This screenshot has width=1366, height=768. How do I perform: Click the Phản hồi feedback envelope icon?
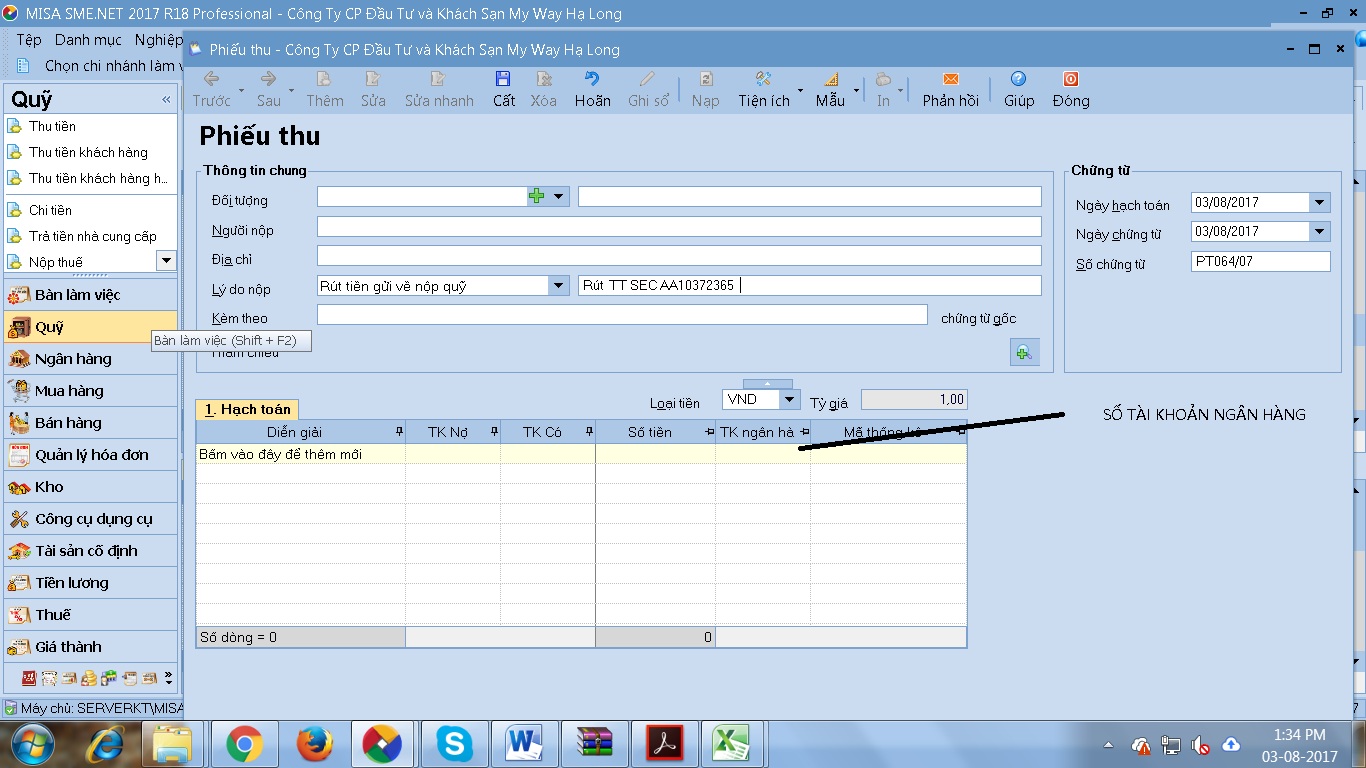coord(950,80)
